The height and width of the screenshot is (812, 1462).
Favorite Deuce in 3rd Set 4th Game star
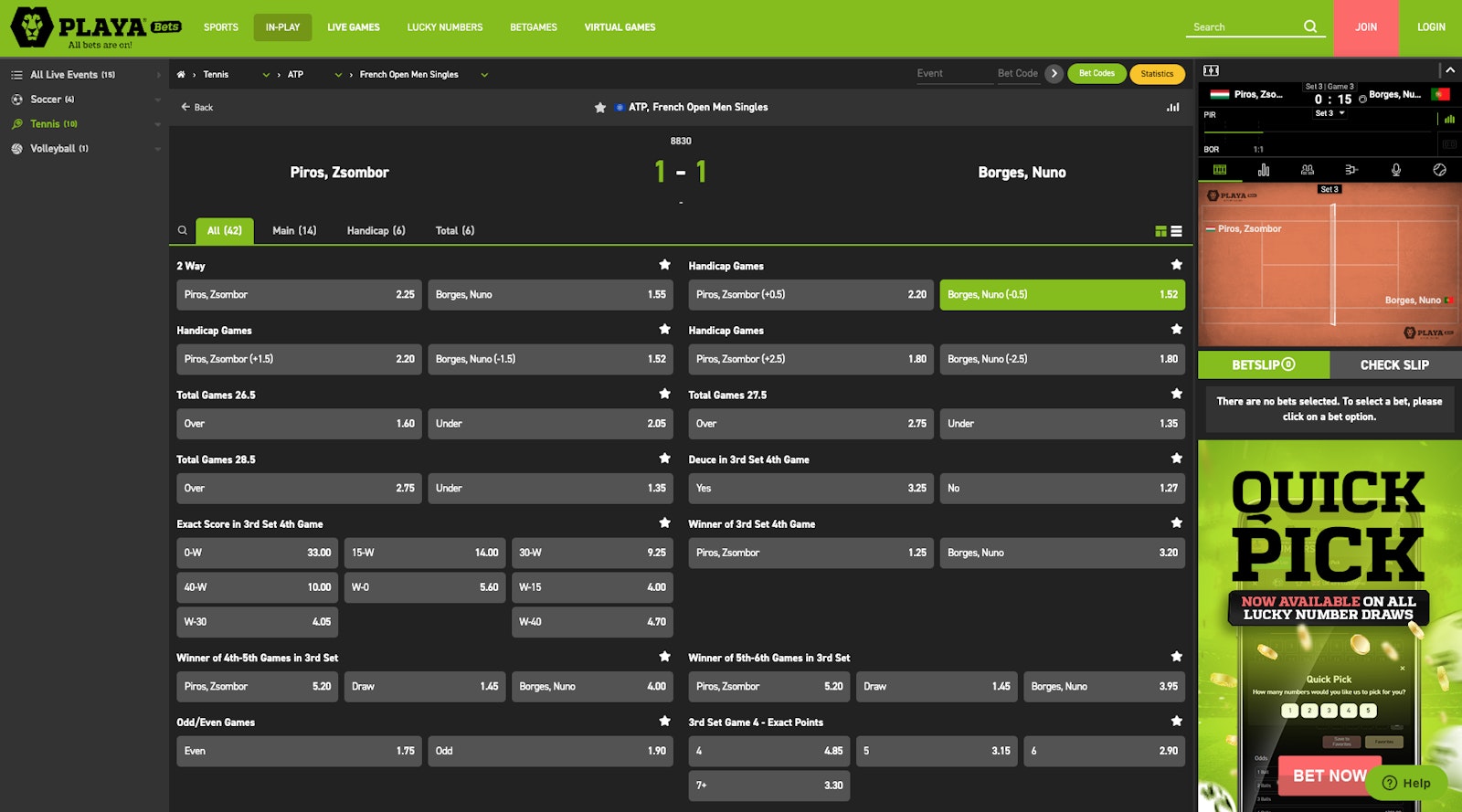[1177, 459]
